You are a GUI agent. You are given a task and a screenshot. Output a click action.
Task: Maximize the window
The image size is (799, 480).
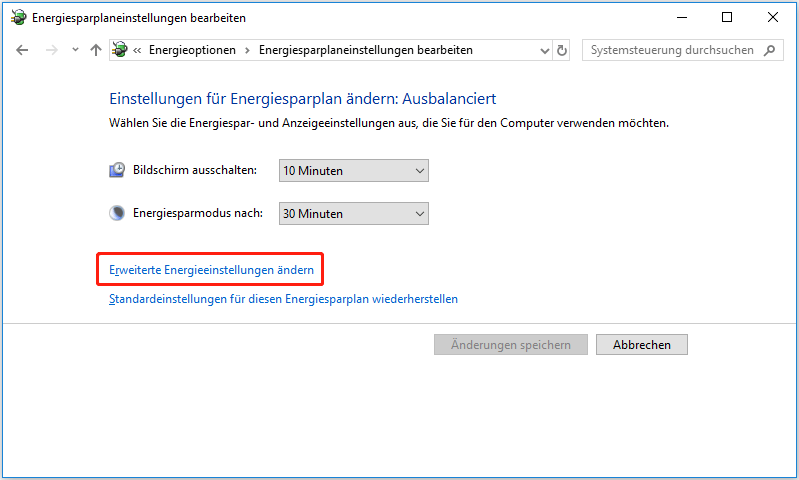point(727,17)
